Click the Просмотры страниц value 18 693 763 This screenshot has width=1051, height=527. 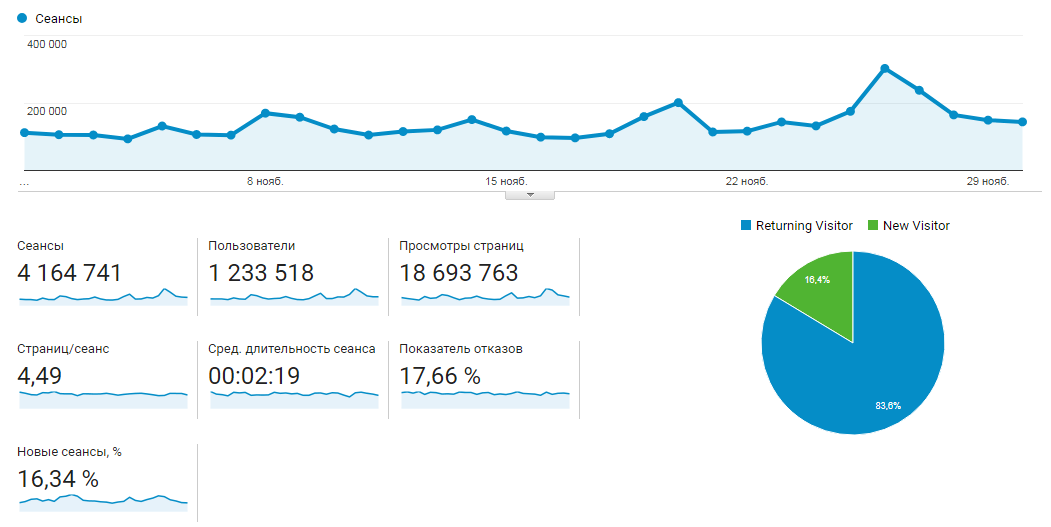tap(458, 273)
